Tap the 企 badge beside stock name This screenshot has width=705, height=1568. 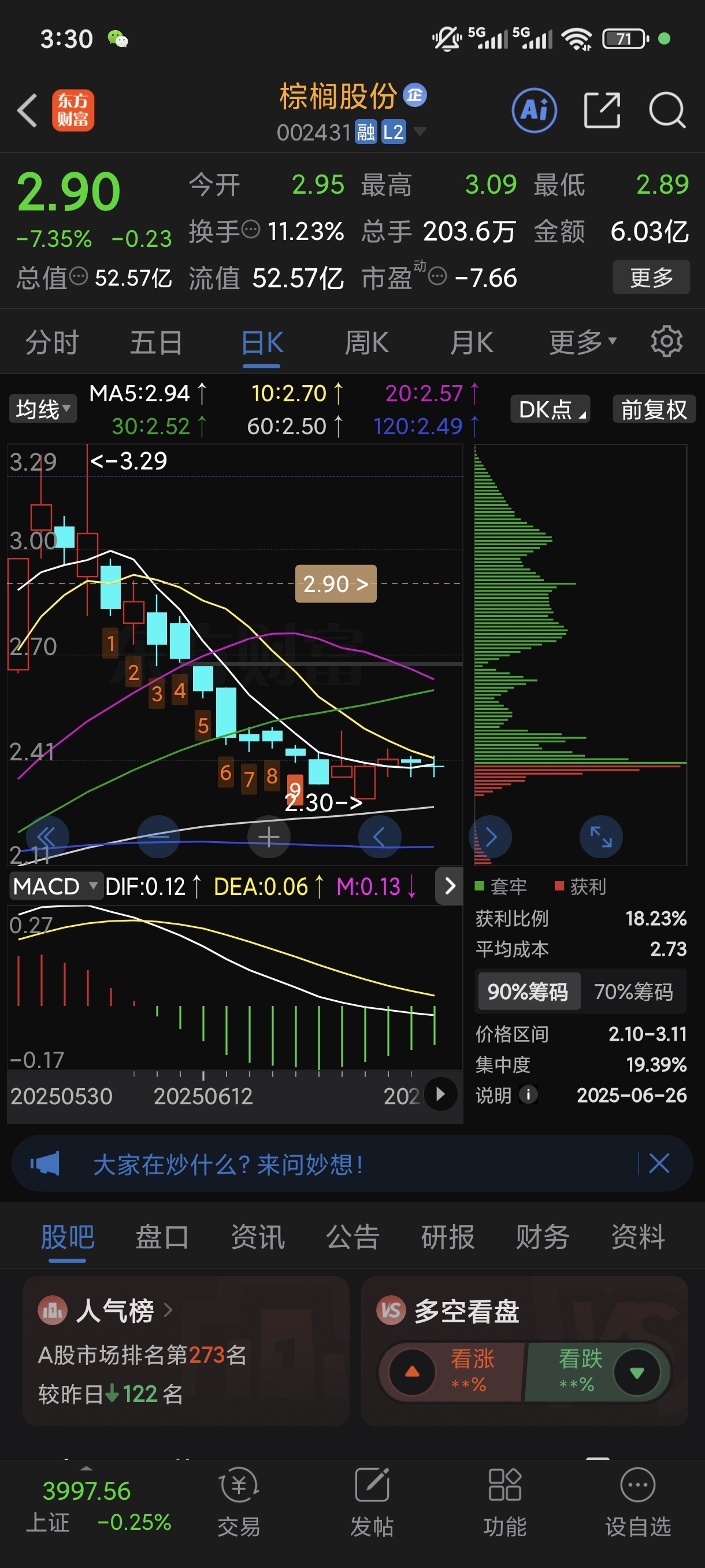(x=415, y=95)
